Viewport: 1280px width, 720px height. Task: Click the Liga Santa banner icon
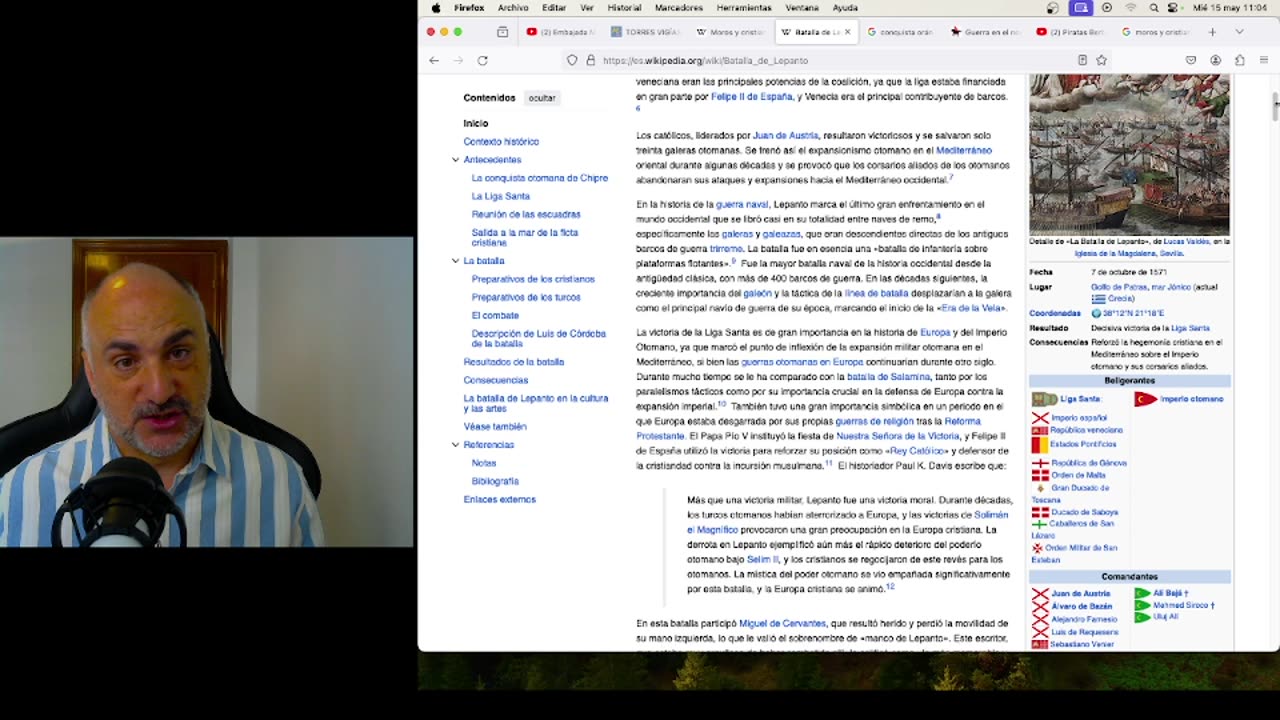click(x=1044, y=399)
